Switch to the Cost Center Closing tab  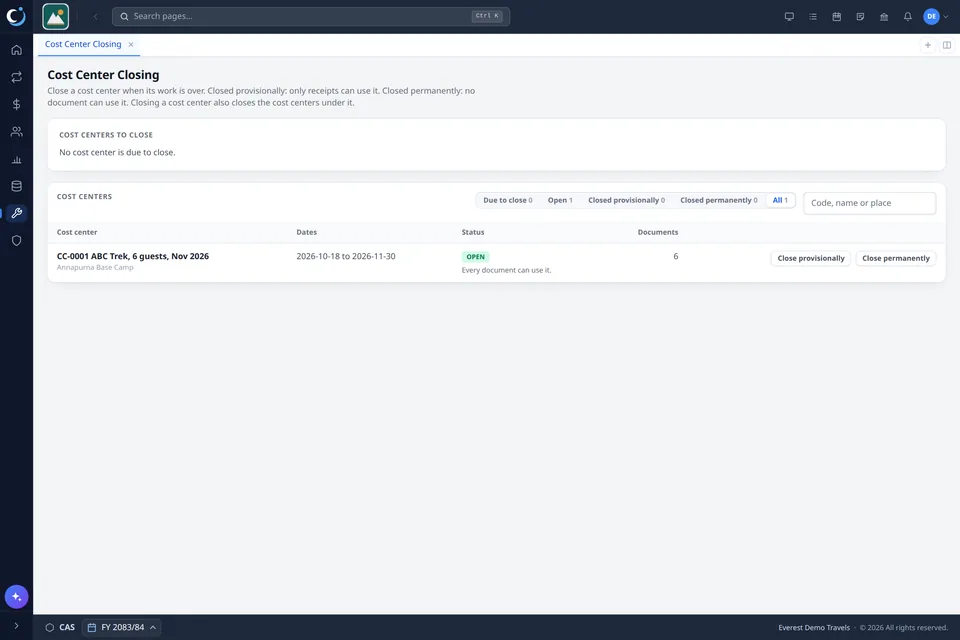83,44
